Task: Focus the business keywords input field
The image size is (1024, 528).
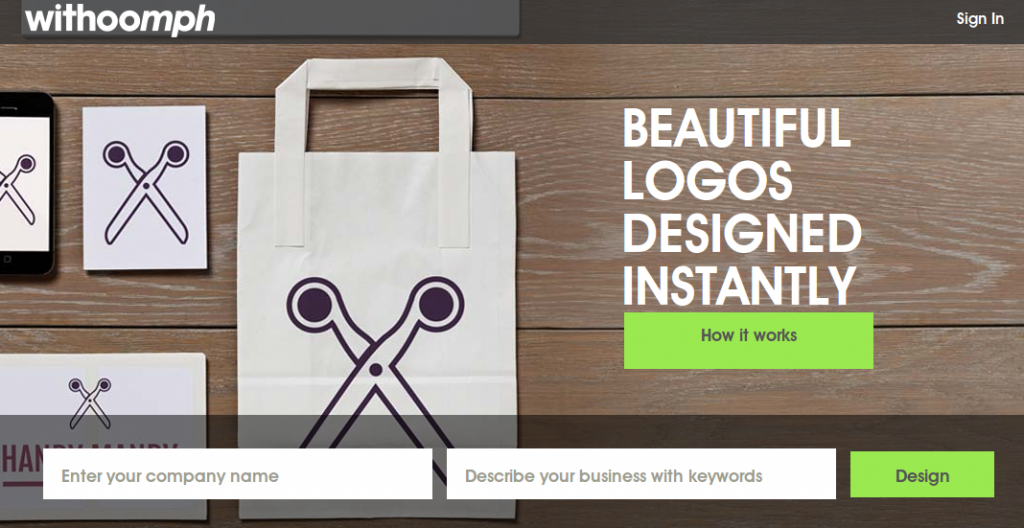Action: pos(641,474)
